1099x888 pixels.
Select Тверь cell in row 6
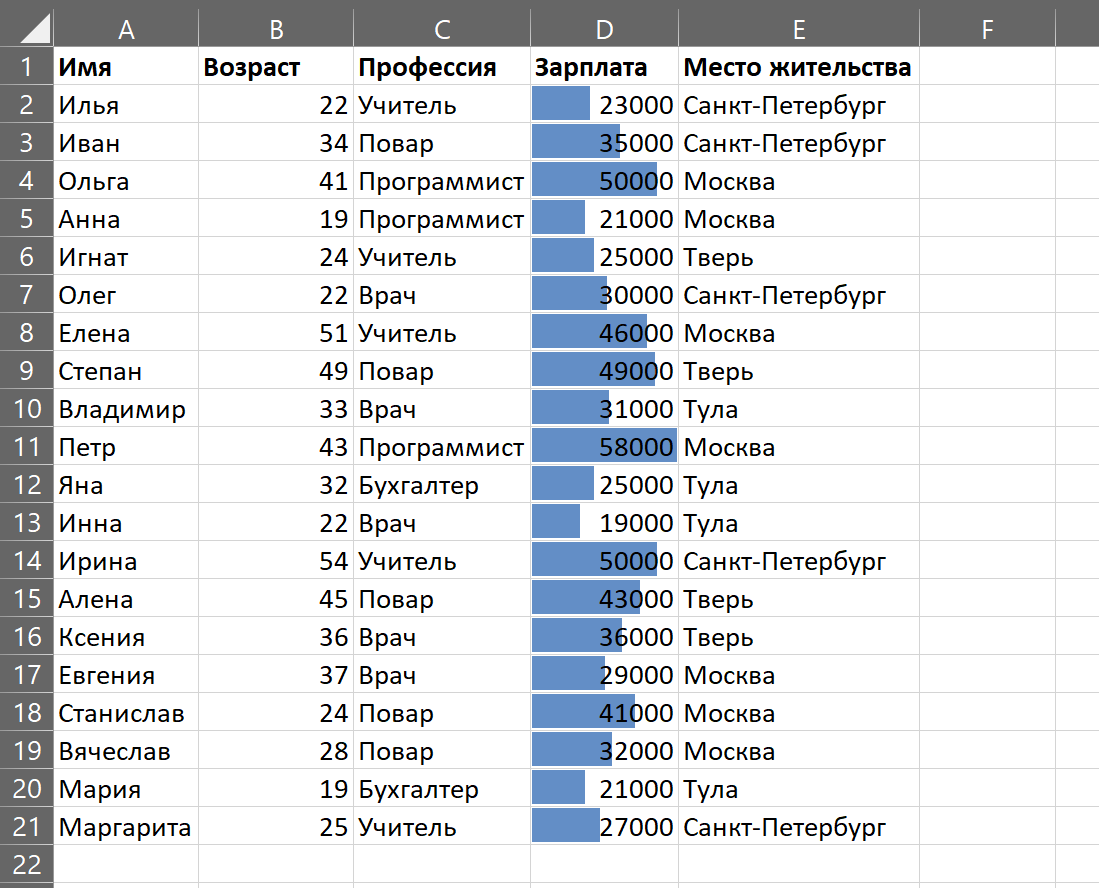798,257
